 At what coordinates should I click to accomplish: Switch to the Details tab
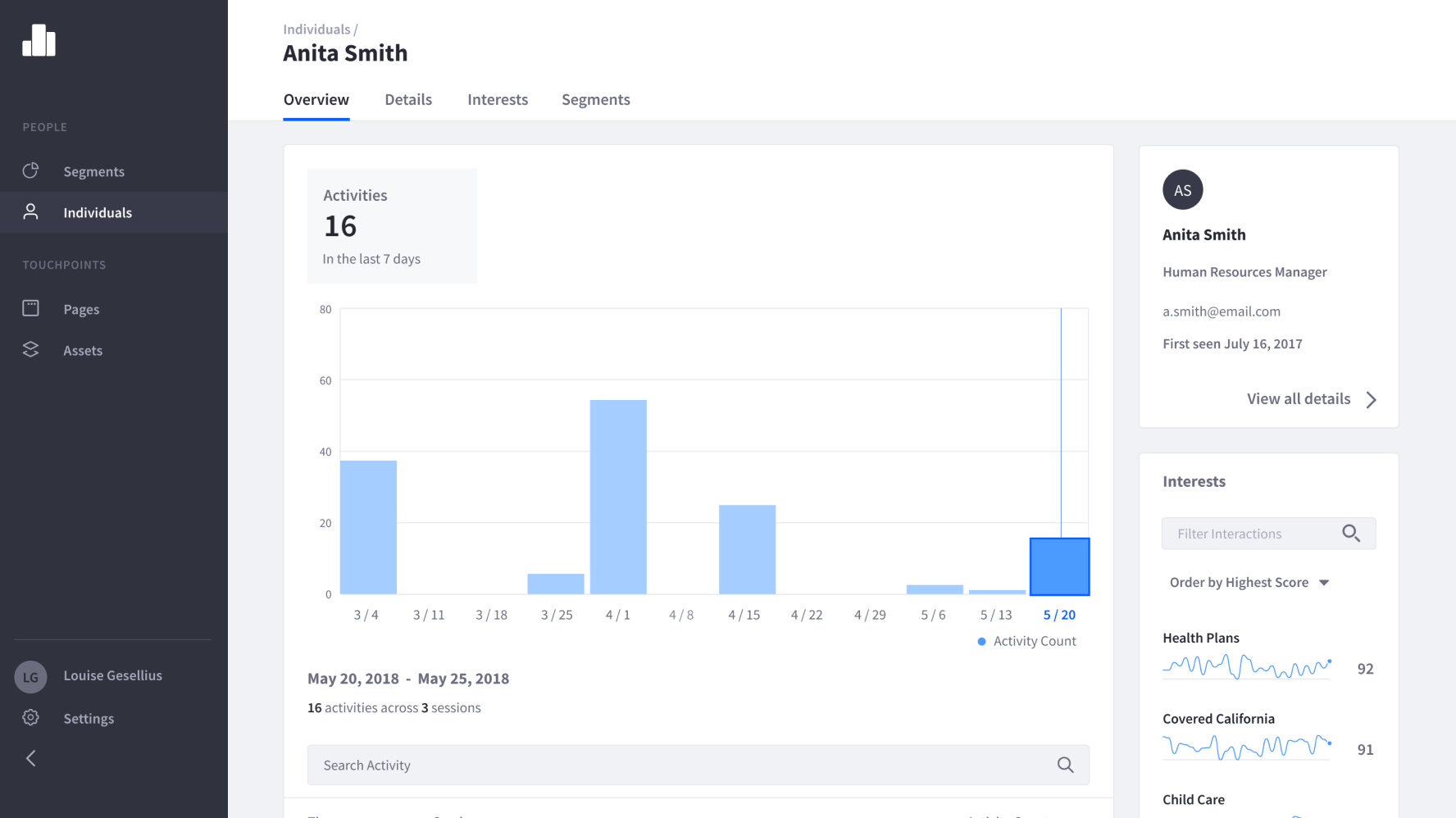pyautogui.click(x=408, y=99)
